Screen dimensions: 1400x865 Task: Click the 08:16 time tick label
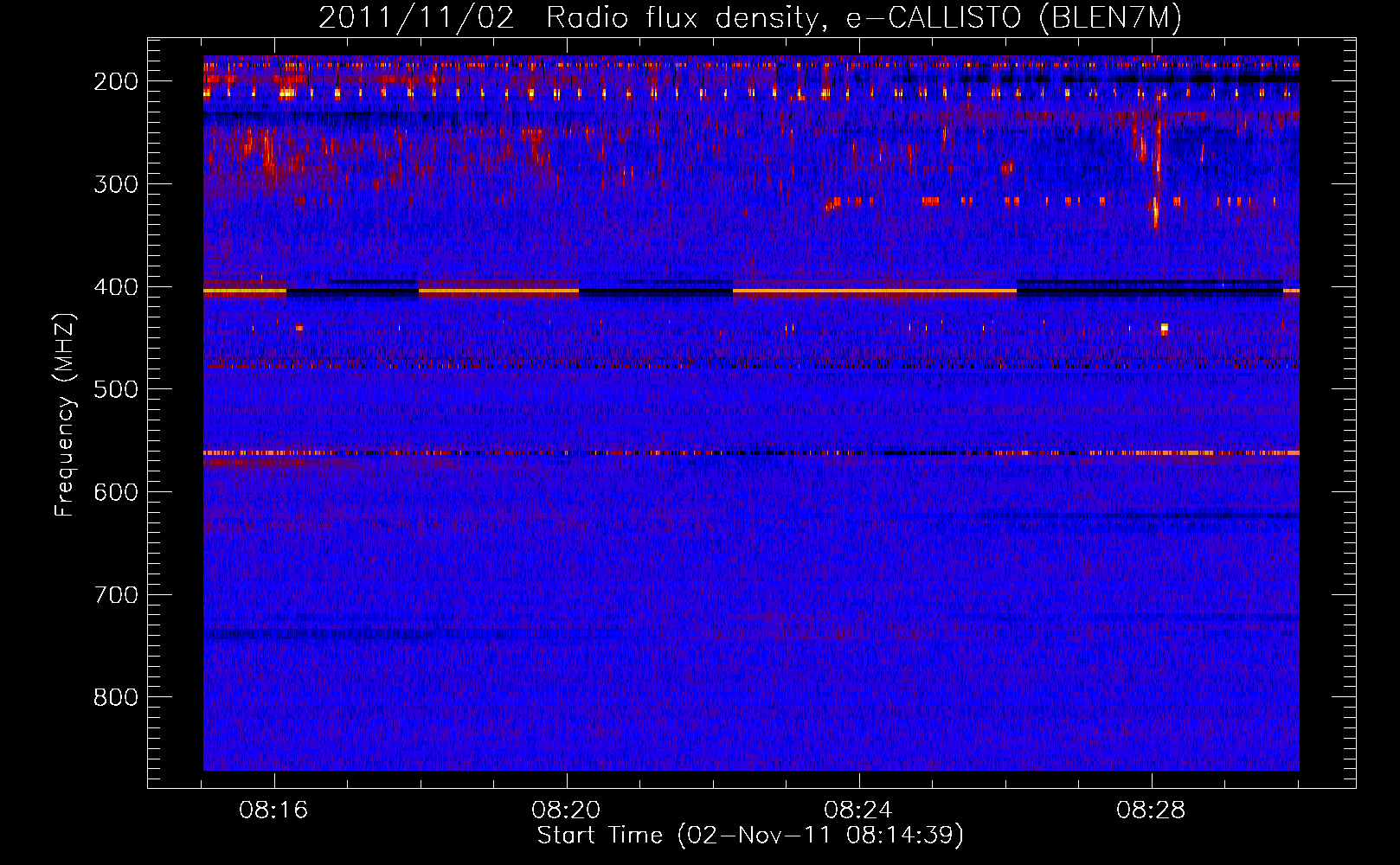tap(274, 811)
